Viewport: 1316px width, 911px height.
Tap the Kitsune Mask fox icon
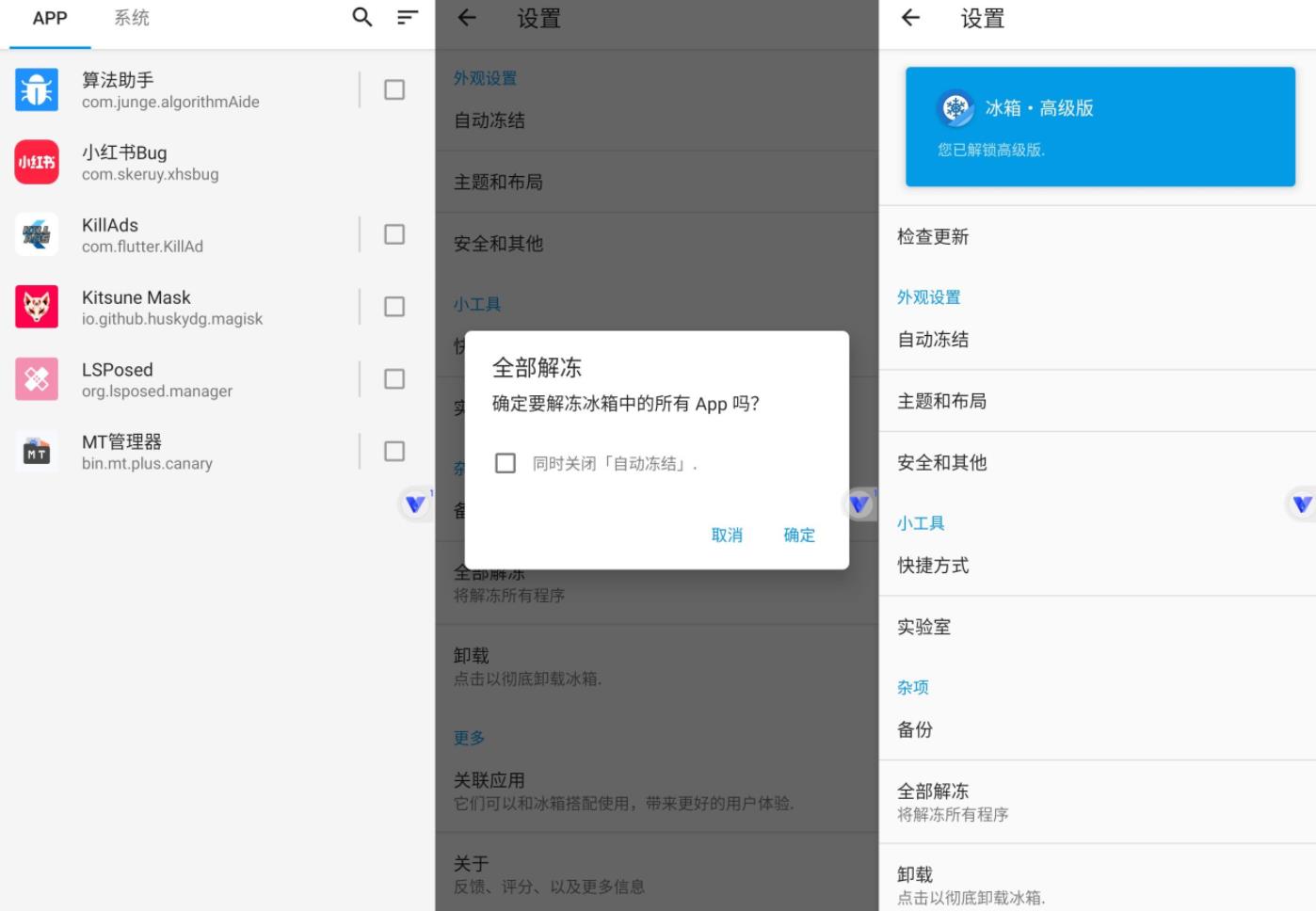37,307
